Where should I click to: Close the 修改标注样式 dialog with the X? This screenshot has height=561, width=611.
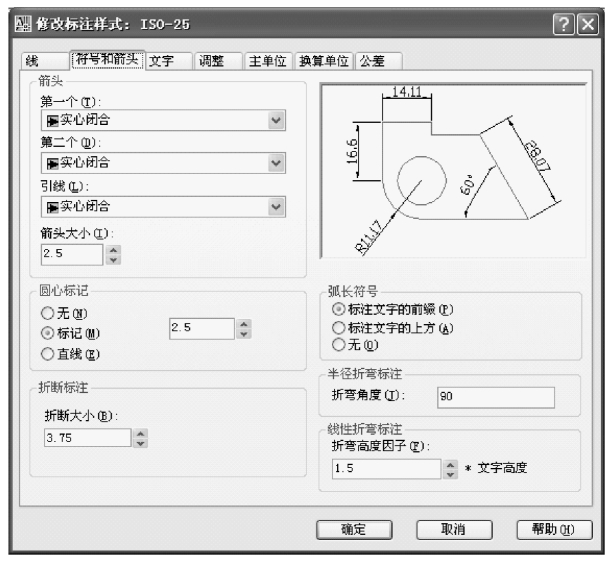click(588, 25)
